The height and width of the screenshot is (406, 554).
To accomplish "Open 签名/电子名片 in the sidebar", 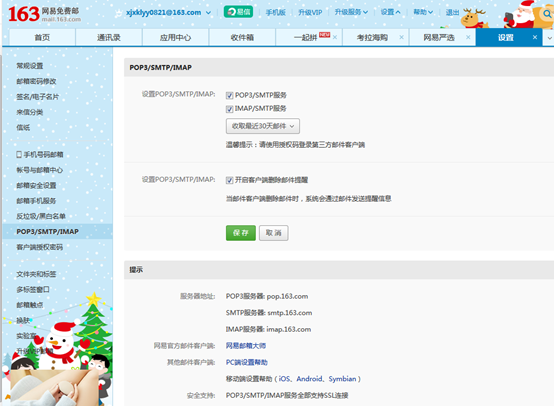I will click(x=37, y=97).
